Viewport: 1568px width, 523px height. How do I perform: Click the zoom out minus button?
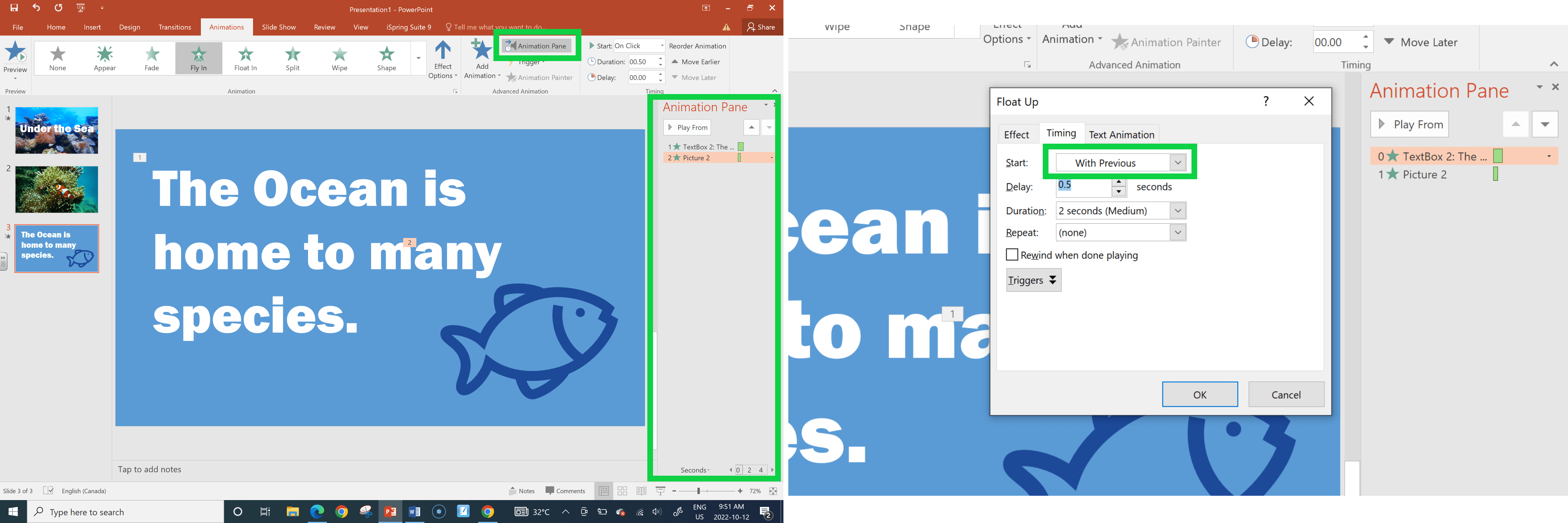(675, 491)
